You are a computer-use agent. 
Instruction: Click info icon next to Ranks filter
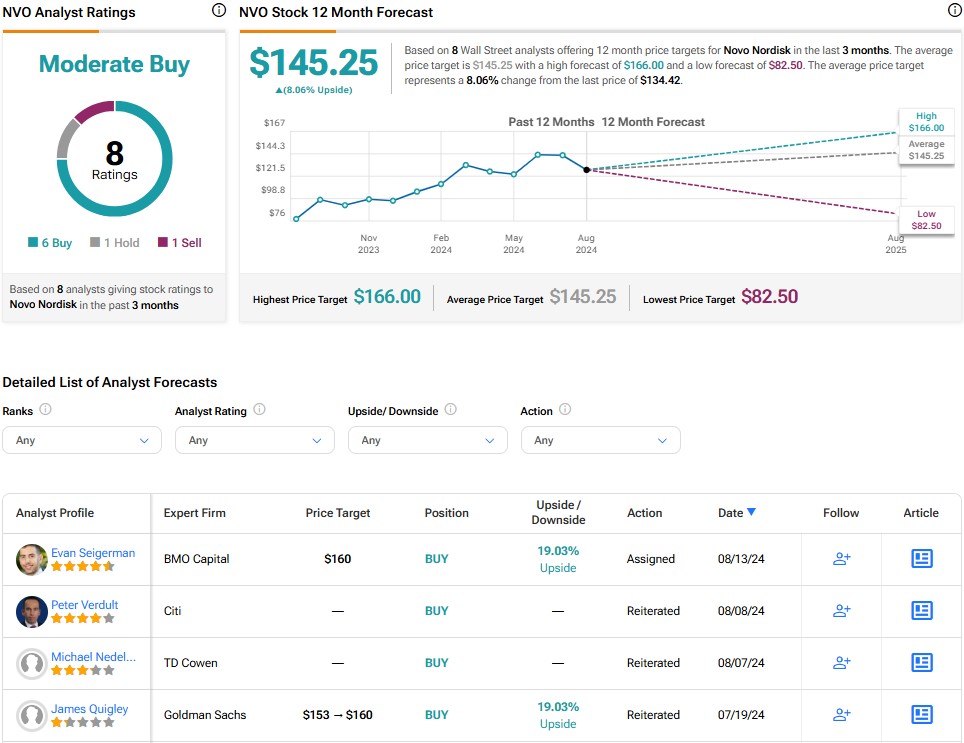tap(45, 410)
